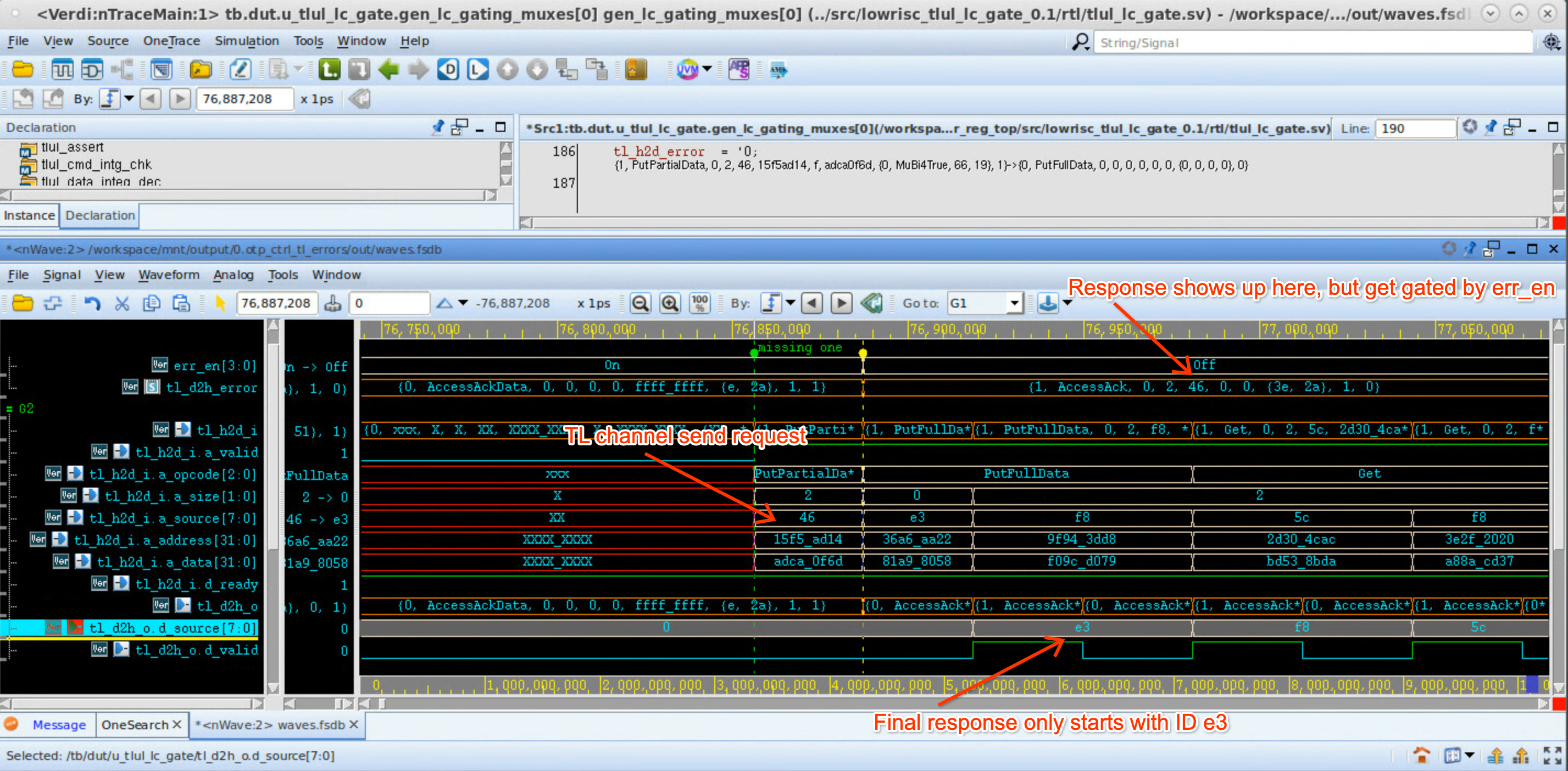Click the blue L load trace icon
1568x771 pixels.
[478, 70]
